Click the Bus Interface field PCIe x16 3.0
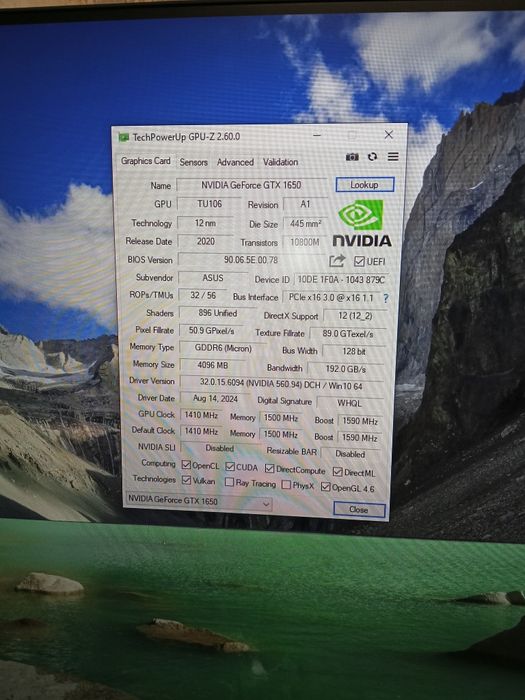 (x=331, y=297)
